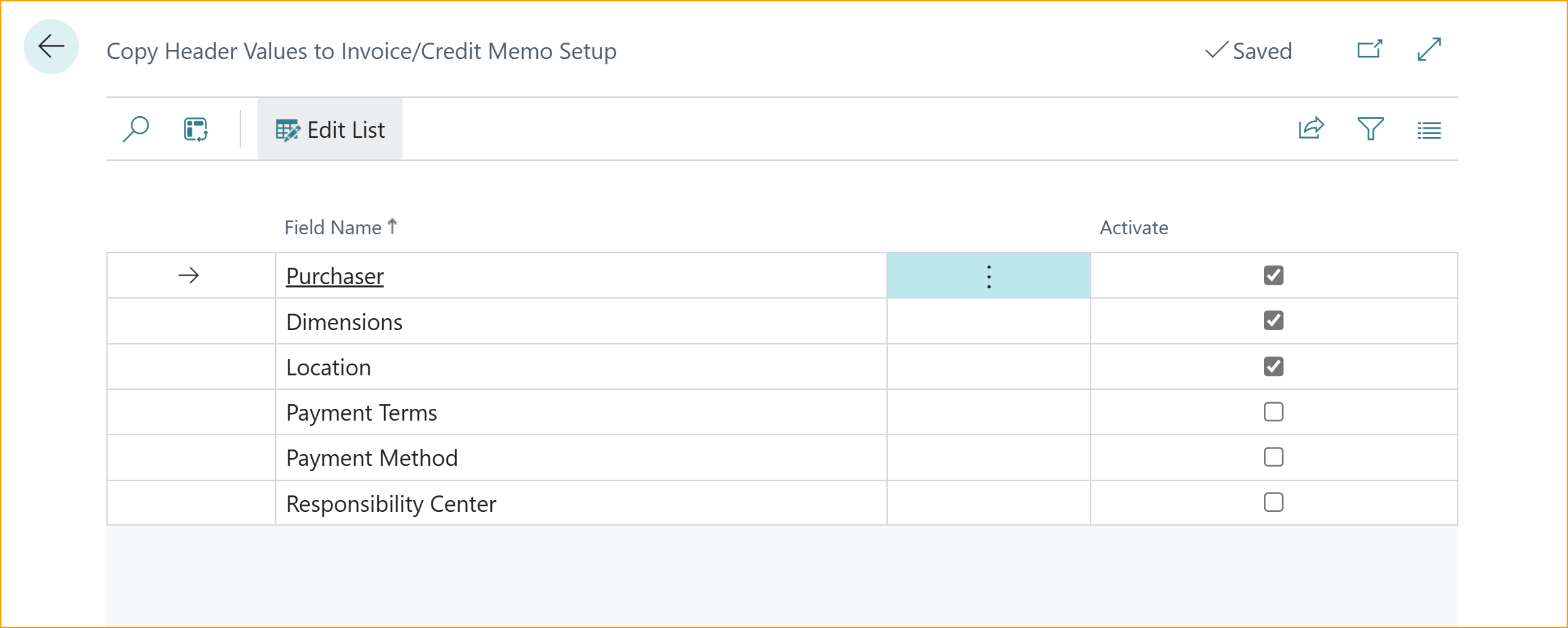Click the Field Name sort arrow
The height and width of the screenshot is (628, 1568).
(x=393, y=226)
